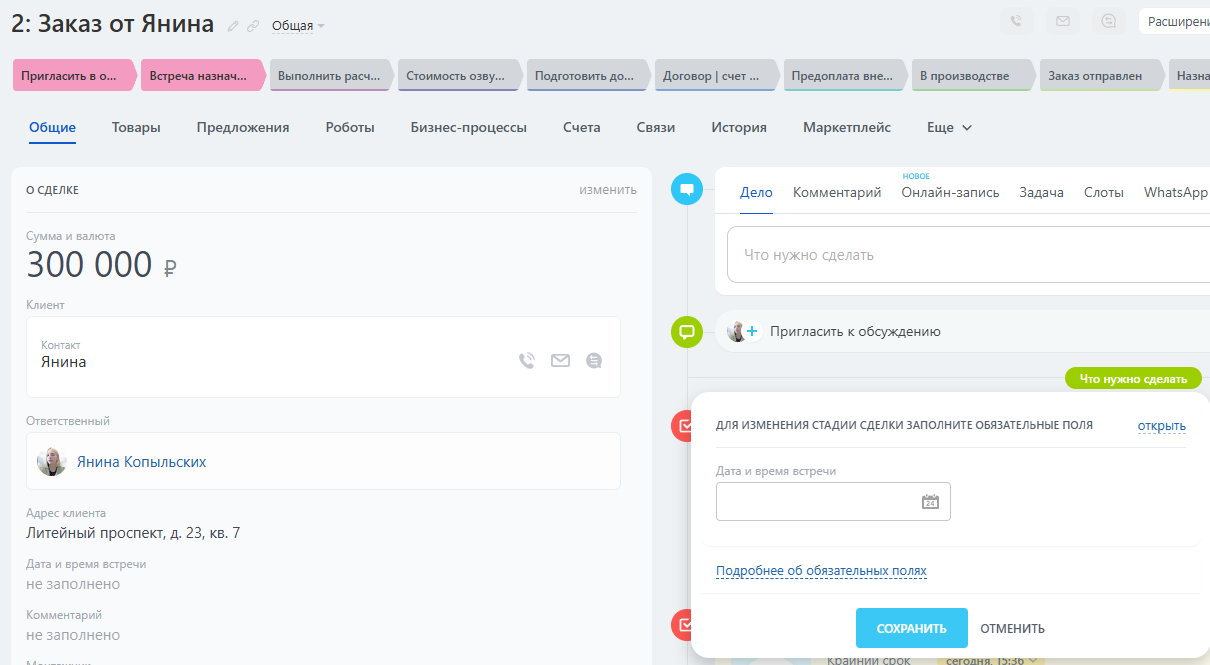The width and height of the screenshot is (1210, 665).
Task: Open chat icon in contact Янина card
Action: tap(594, 361)
